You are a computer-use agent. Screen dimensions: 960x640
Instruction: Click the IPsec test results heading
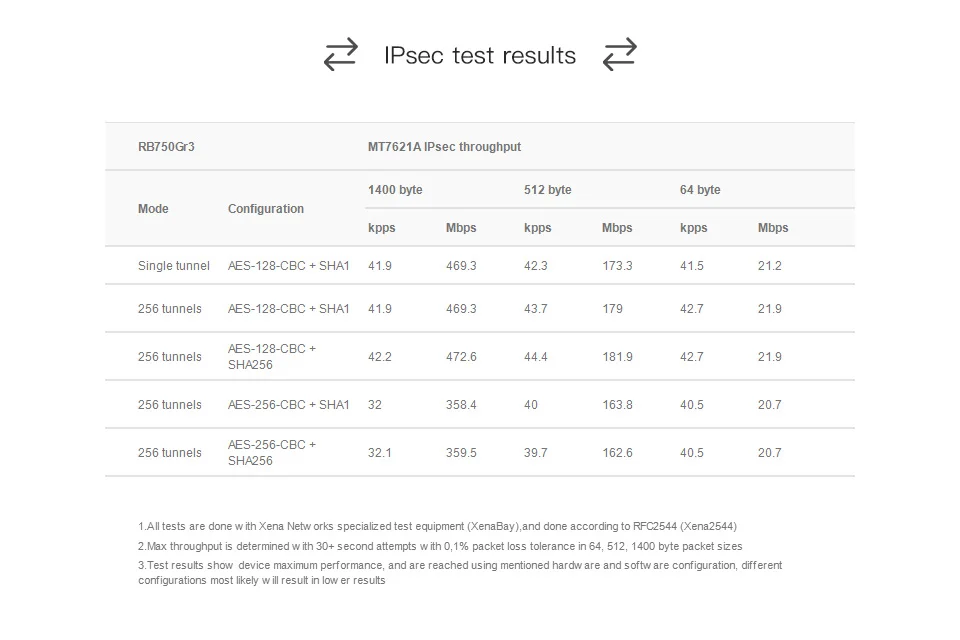tap(480, 55)
